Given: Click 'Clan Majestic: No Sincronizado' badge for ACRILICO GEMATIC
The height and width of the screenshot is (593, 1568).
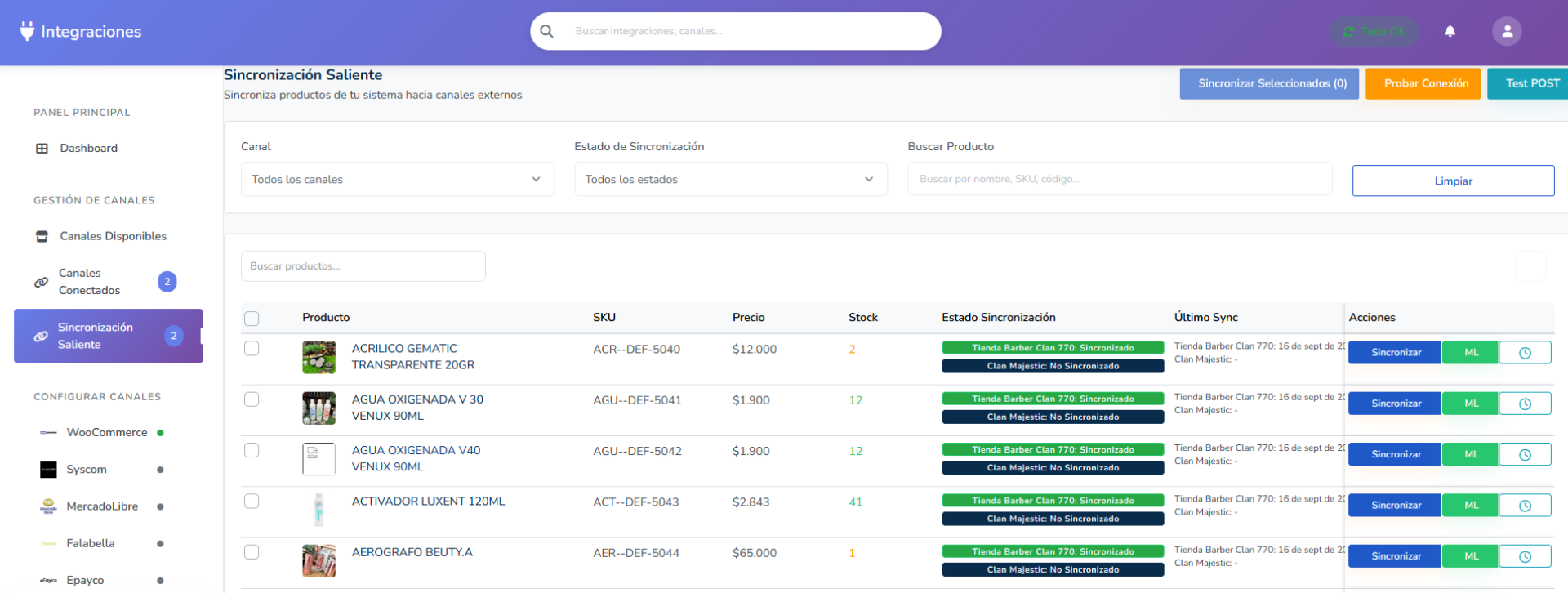Looking at the screenshot, I should [x=1053, y=366].
